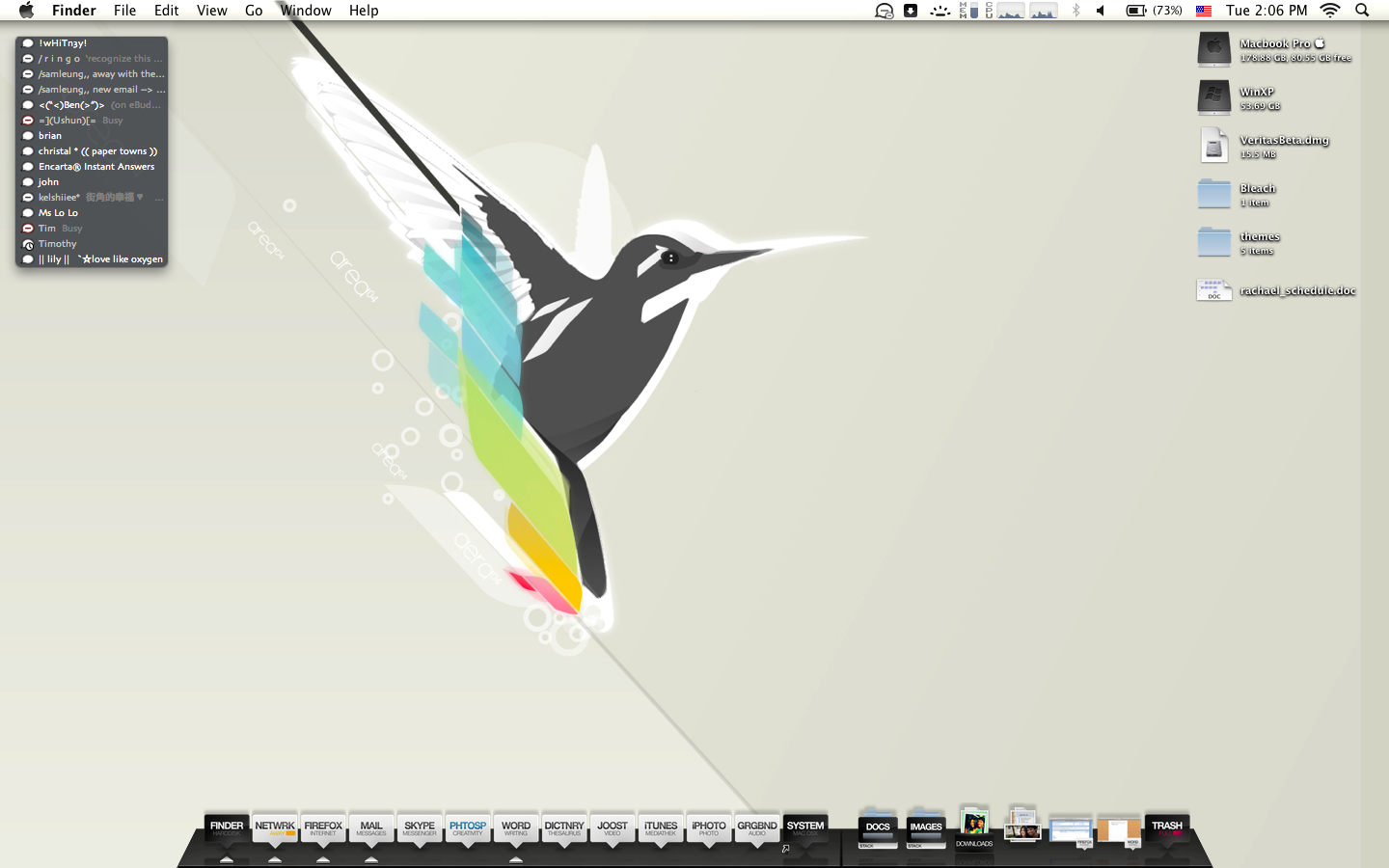Click Encarta Instant Answers contact
The width and height of the screenshot is (1389, 868).
point(95,167)
